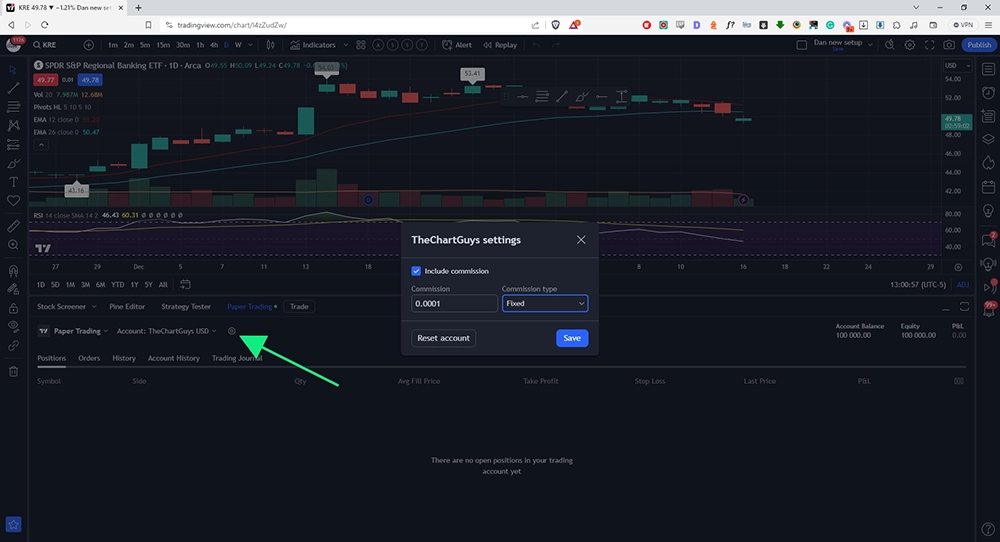1000x542 pixels.
Task: Open the go to date calendar icon
Action: coord(185,284)
